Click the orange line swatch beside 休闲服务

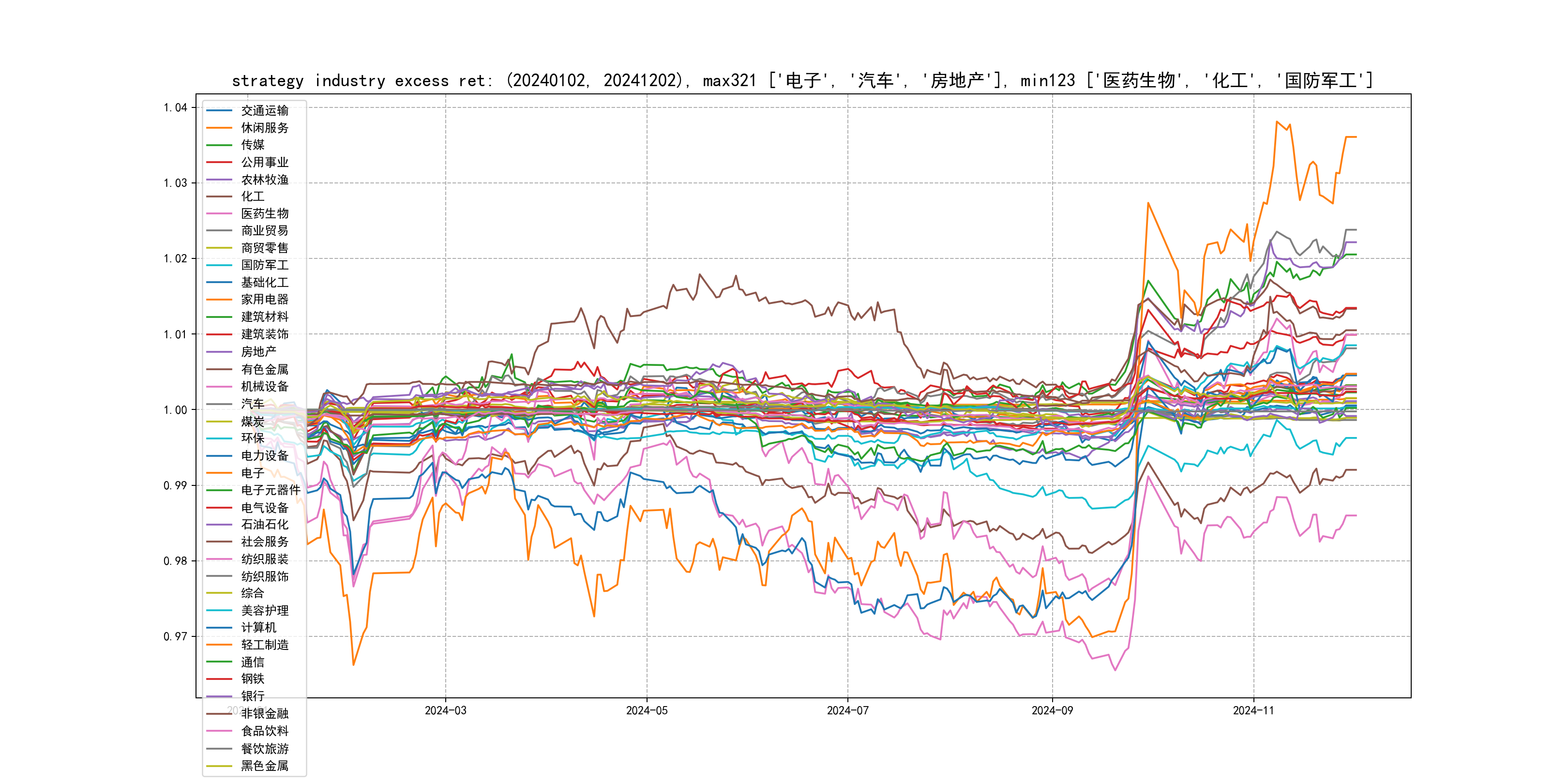[219, 128]
